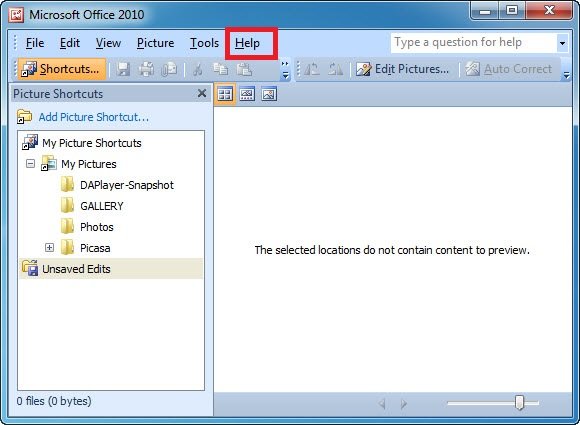580x425 pixels.
Task: Click the My Picture Shortcuts icon
Action: pos(30,142)
